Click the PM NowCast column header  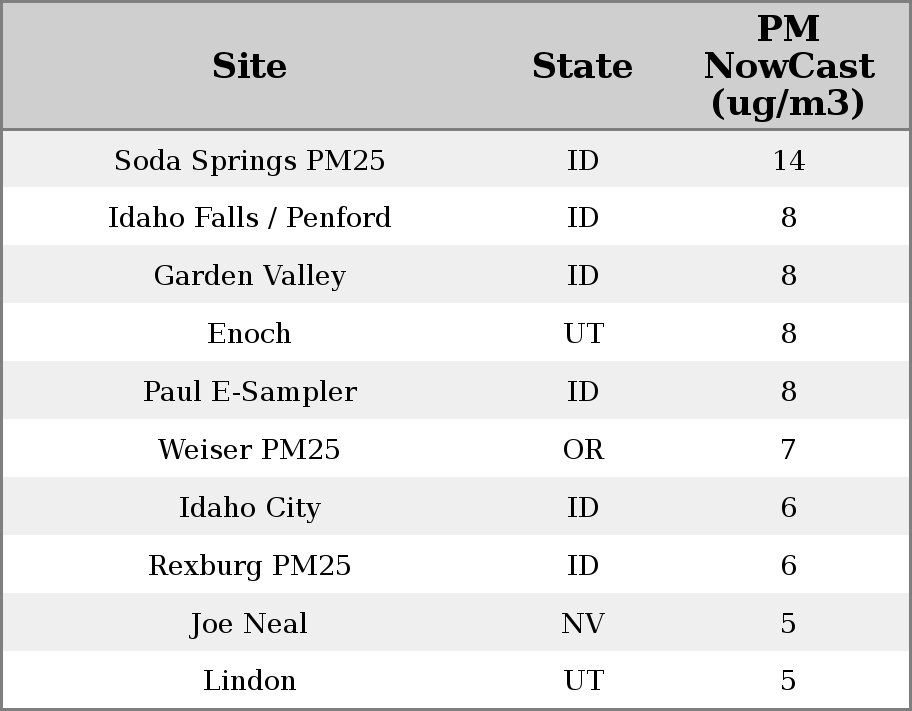(788, 66)
